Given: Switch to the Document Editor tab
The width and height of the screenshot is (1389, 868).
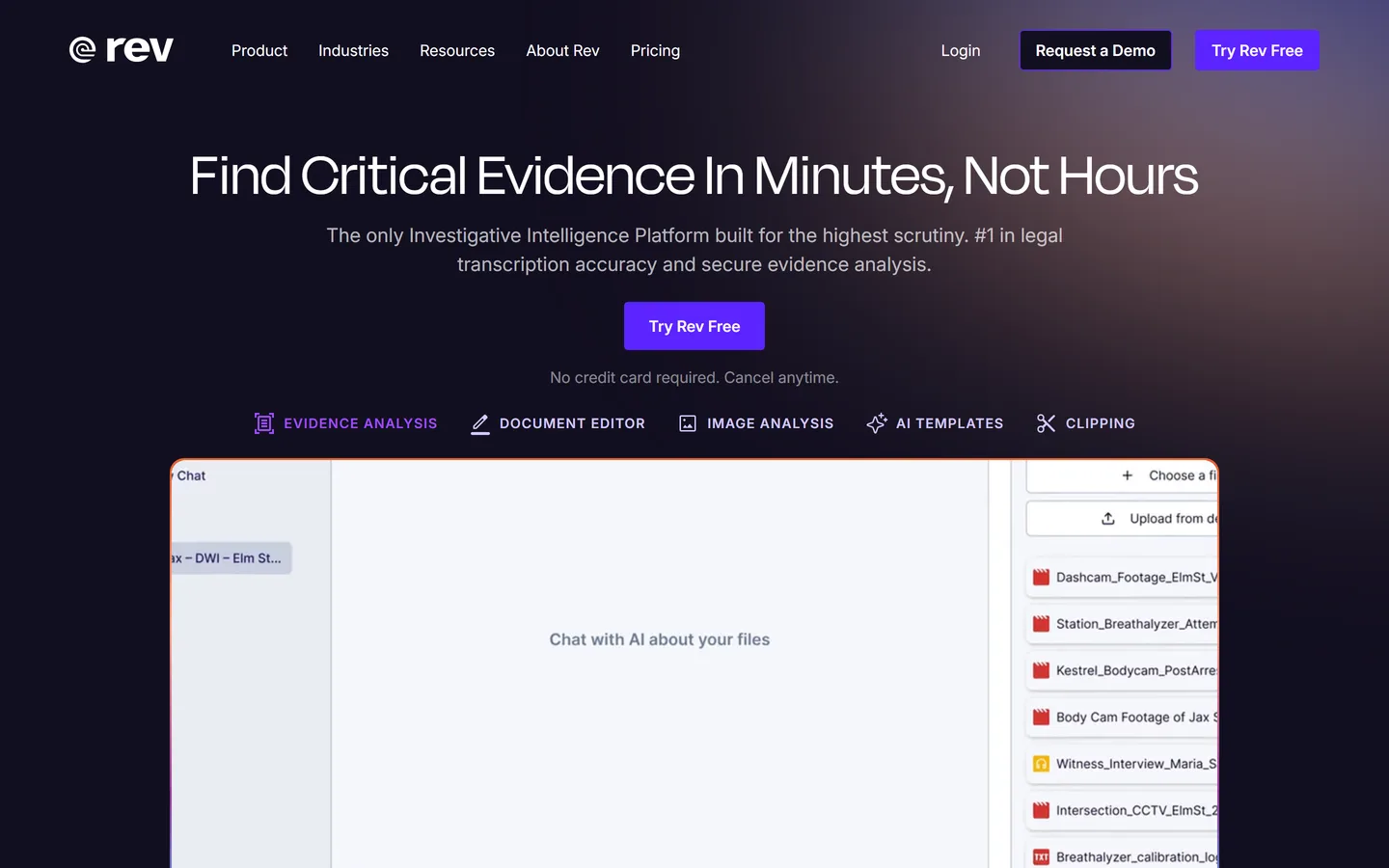Looking at the screenshot, I should tap(572, 423).
